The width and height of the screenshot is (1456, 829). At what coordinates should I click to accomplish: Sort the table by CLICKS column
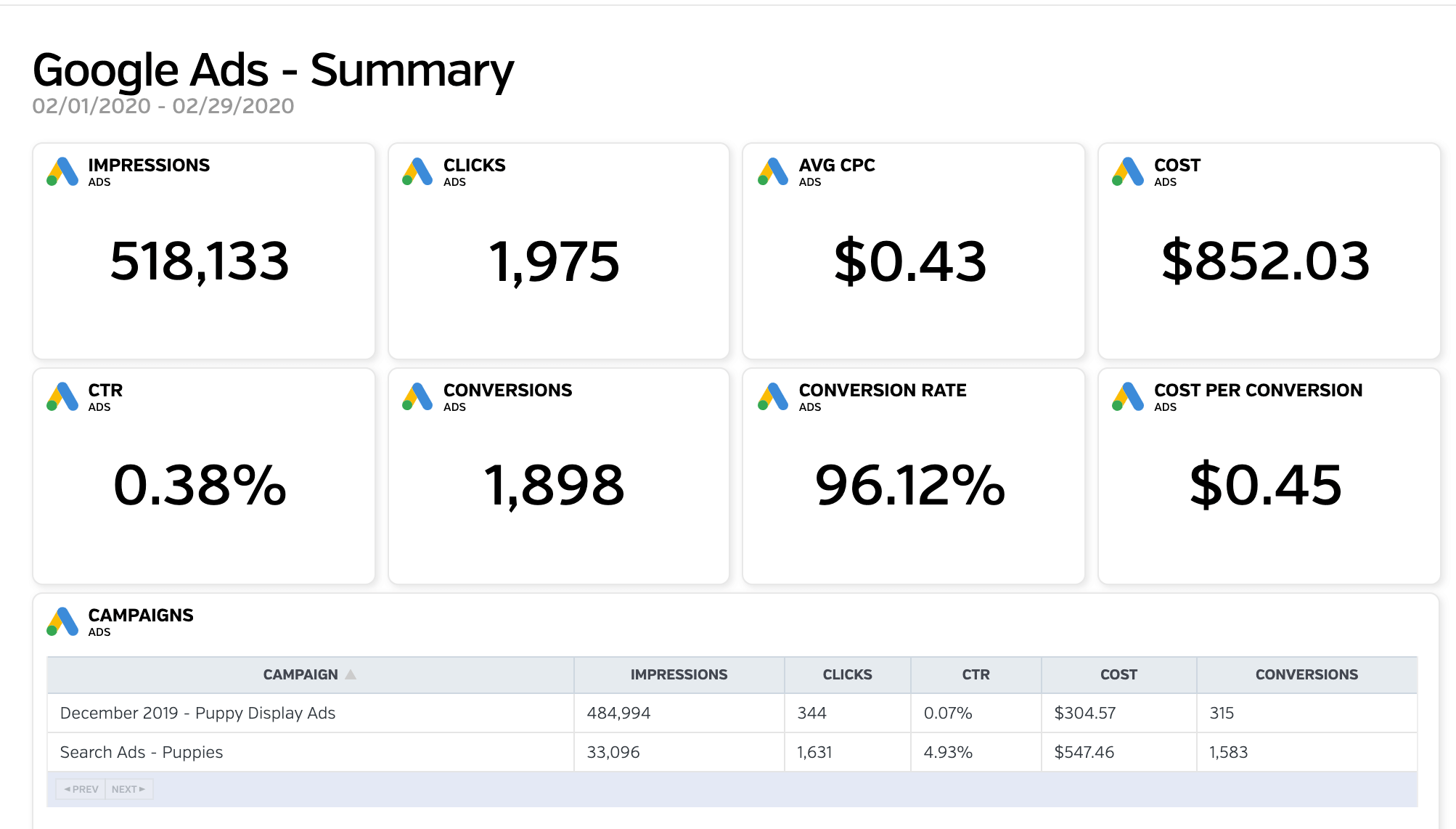coord(847,674)
